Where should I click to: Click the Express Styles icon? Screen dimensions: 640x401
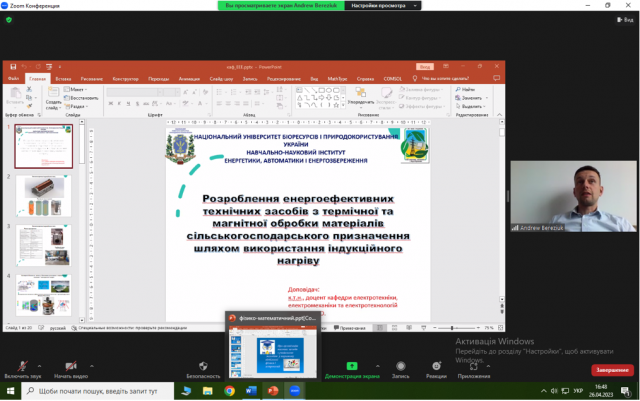(386, 92)
